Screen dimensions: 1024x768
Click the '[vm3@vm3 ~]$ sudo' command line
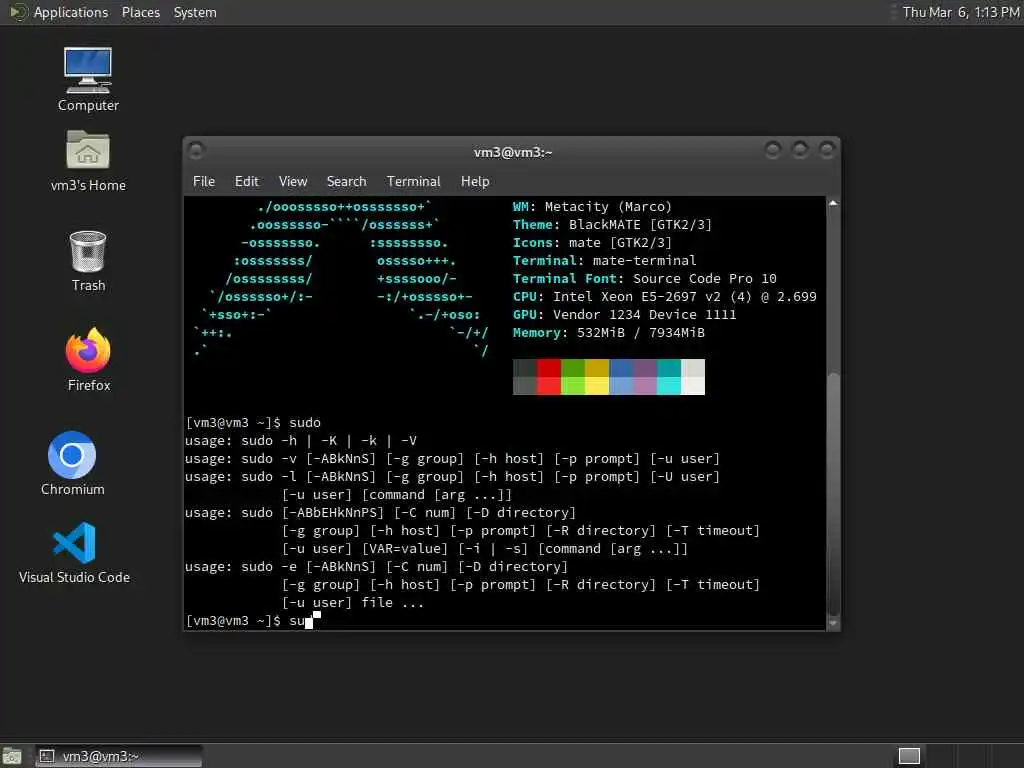click(x=253, y=423)
